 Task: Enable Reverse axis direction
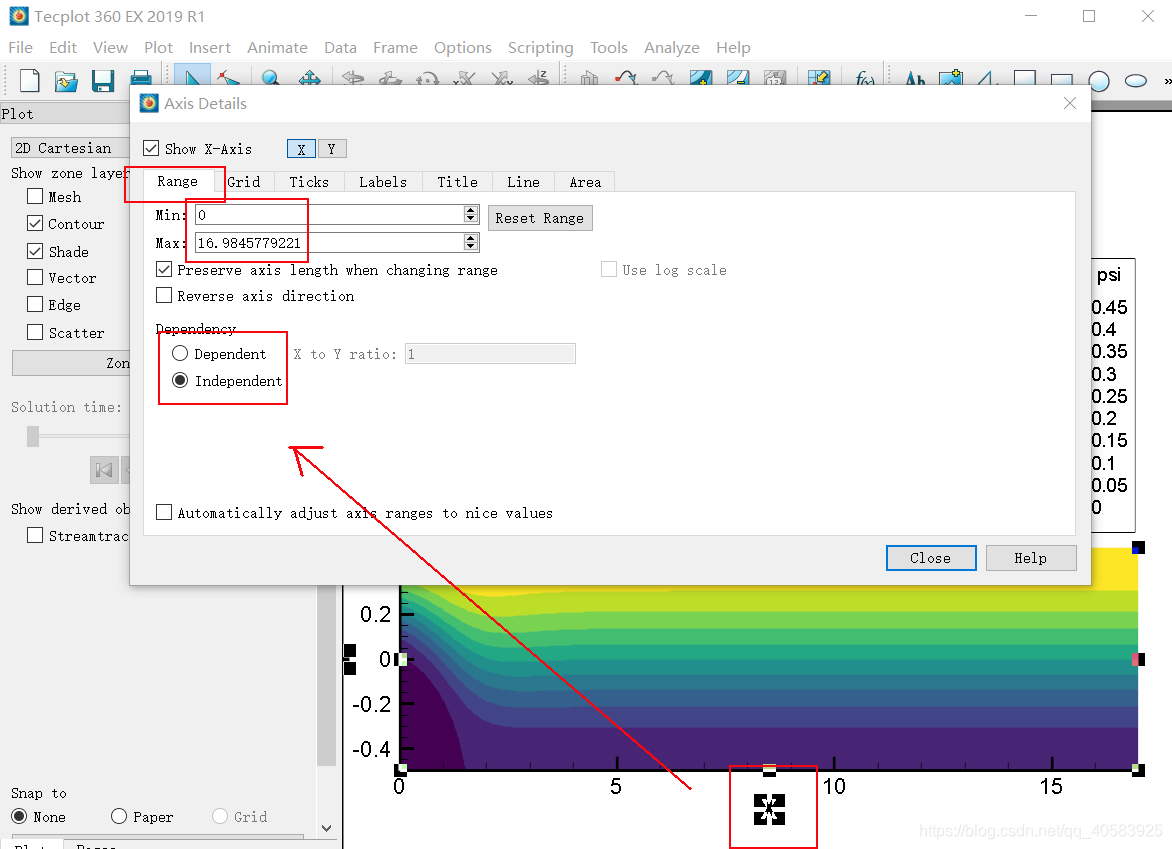pos(164,295)
